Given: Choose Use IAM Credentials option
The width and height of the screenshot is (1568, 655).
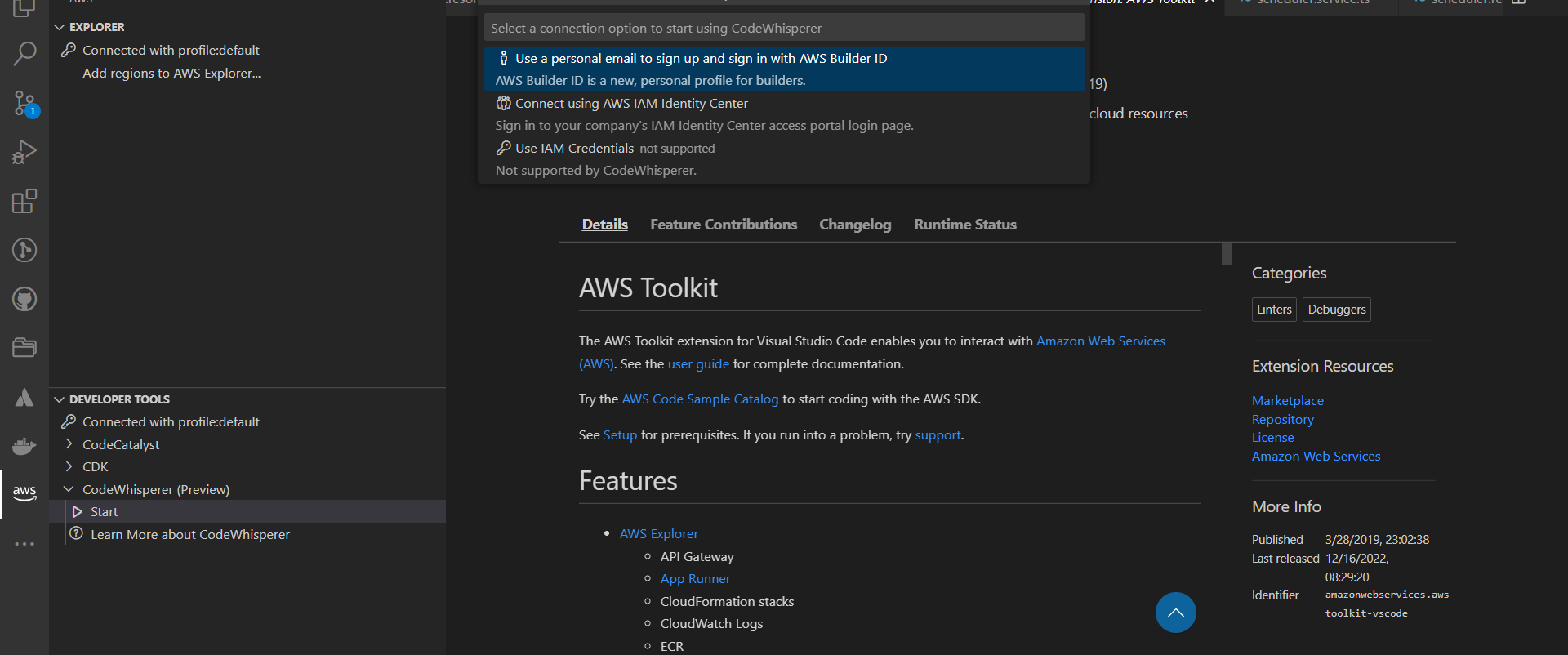Looking at the screenshot, I should point(784,158).
